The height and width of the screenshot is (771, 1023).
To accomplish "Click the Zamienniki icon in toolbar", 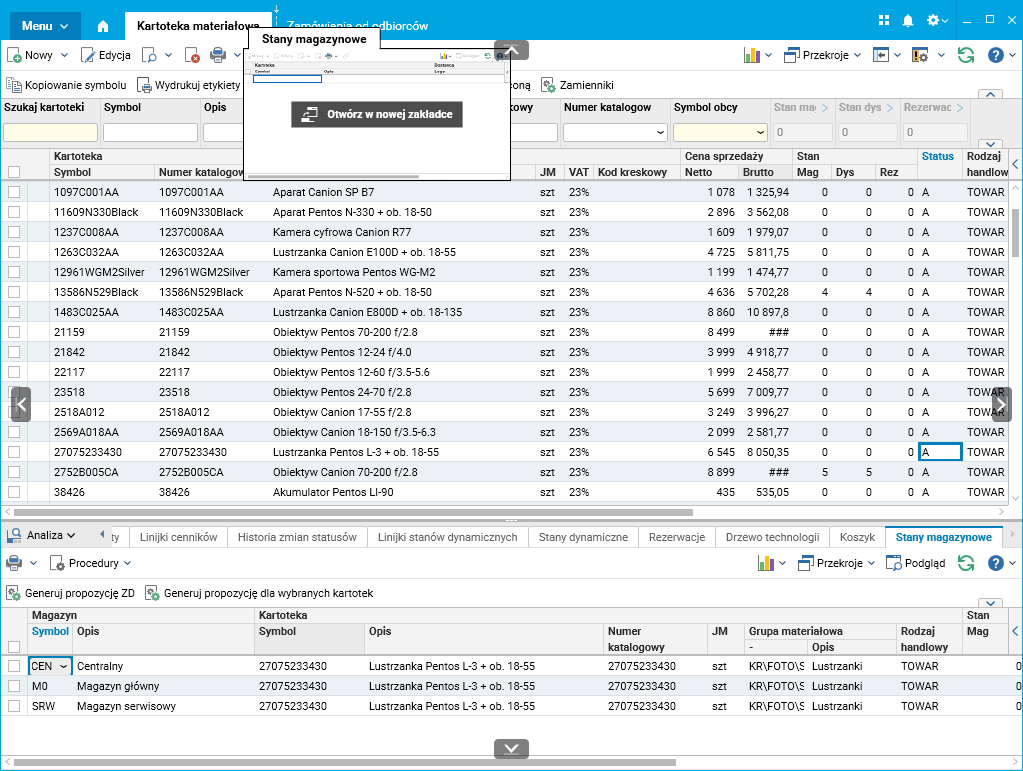I will point(548,86).
